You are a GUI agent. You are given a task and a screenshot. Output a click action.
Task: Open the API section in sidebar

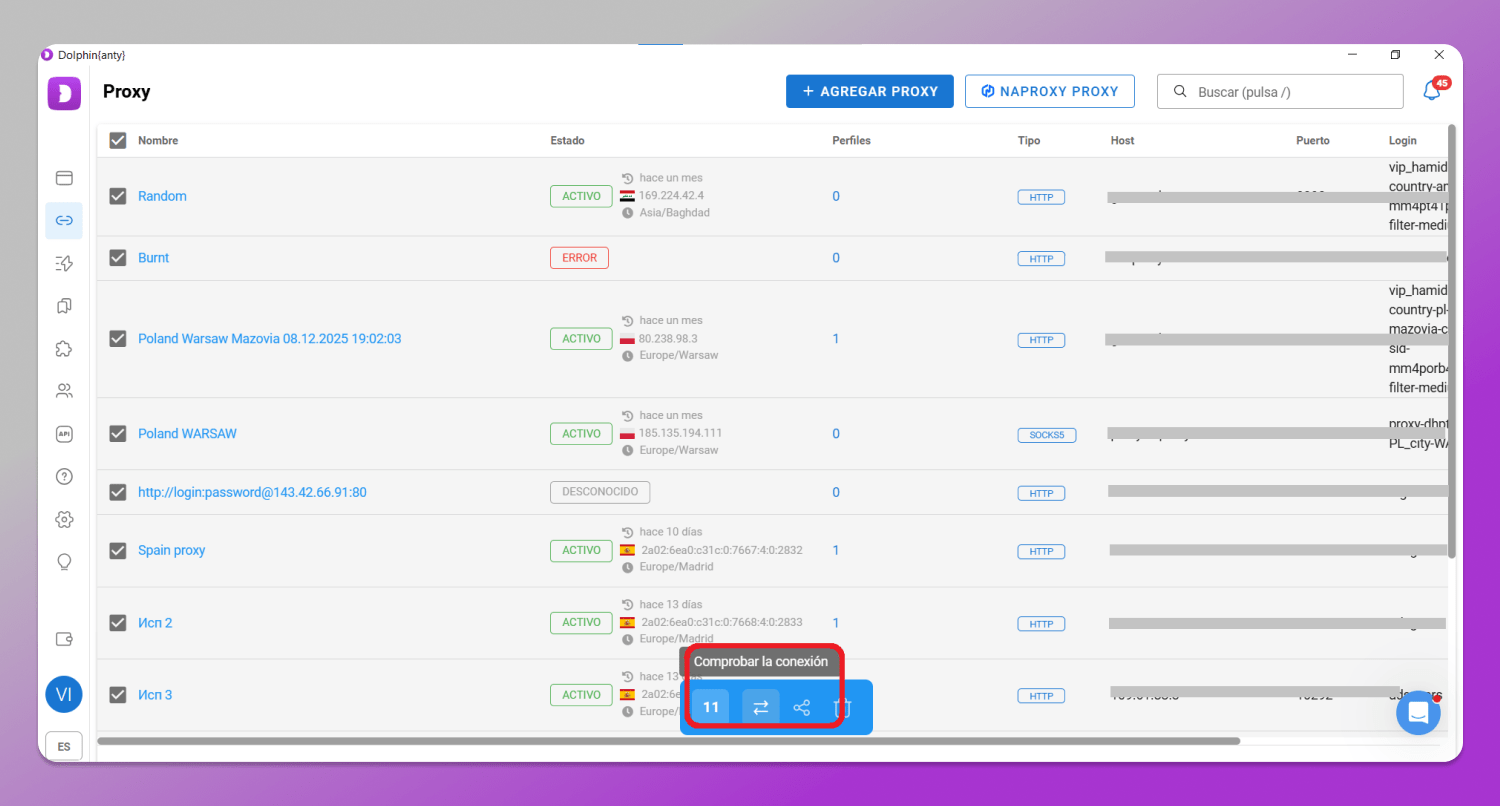(x=64, y=434)
